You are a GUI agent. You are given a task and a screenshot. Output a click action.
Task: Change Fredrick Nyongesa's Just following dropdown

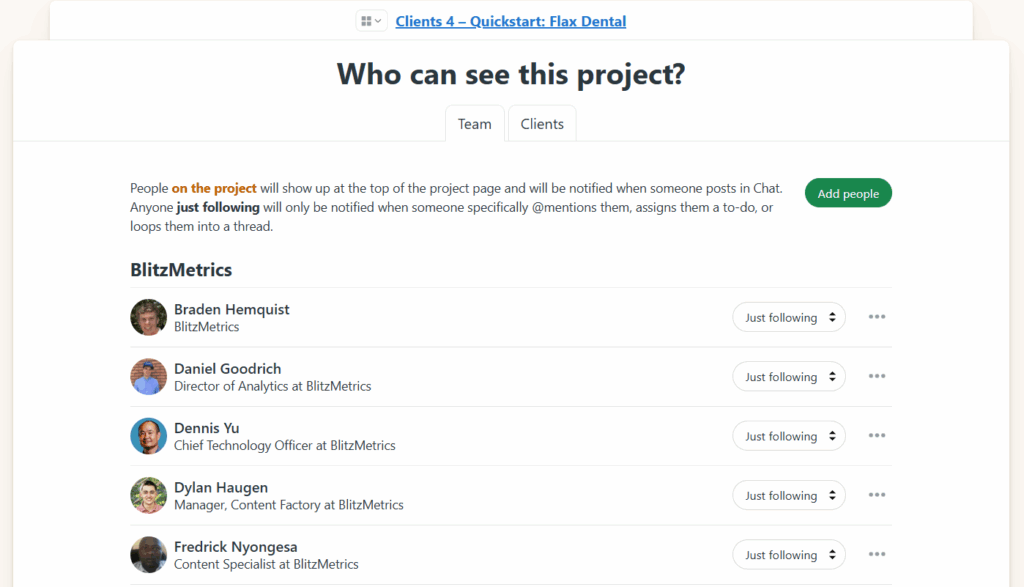(789, 555)
